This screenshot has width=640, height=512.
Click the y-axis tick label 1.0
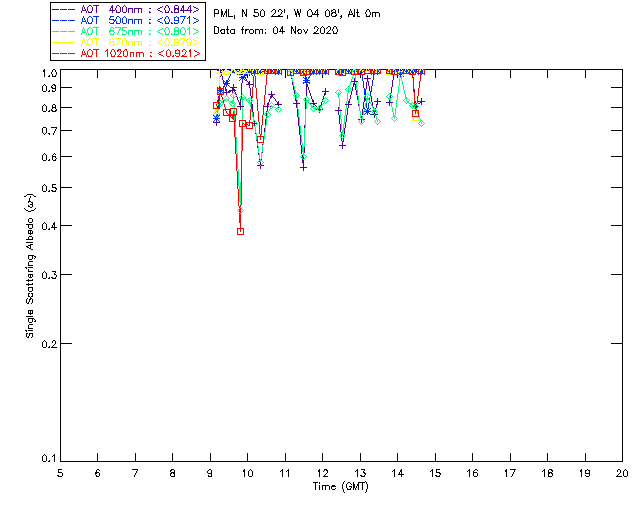tap(47, 73)
